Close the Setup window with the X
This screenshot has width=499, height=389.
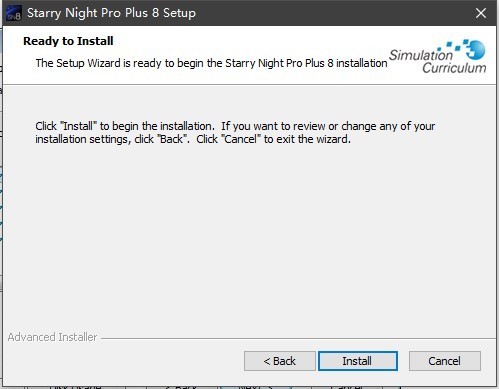tap(481, 13)
